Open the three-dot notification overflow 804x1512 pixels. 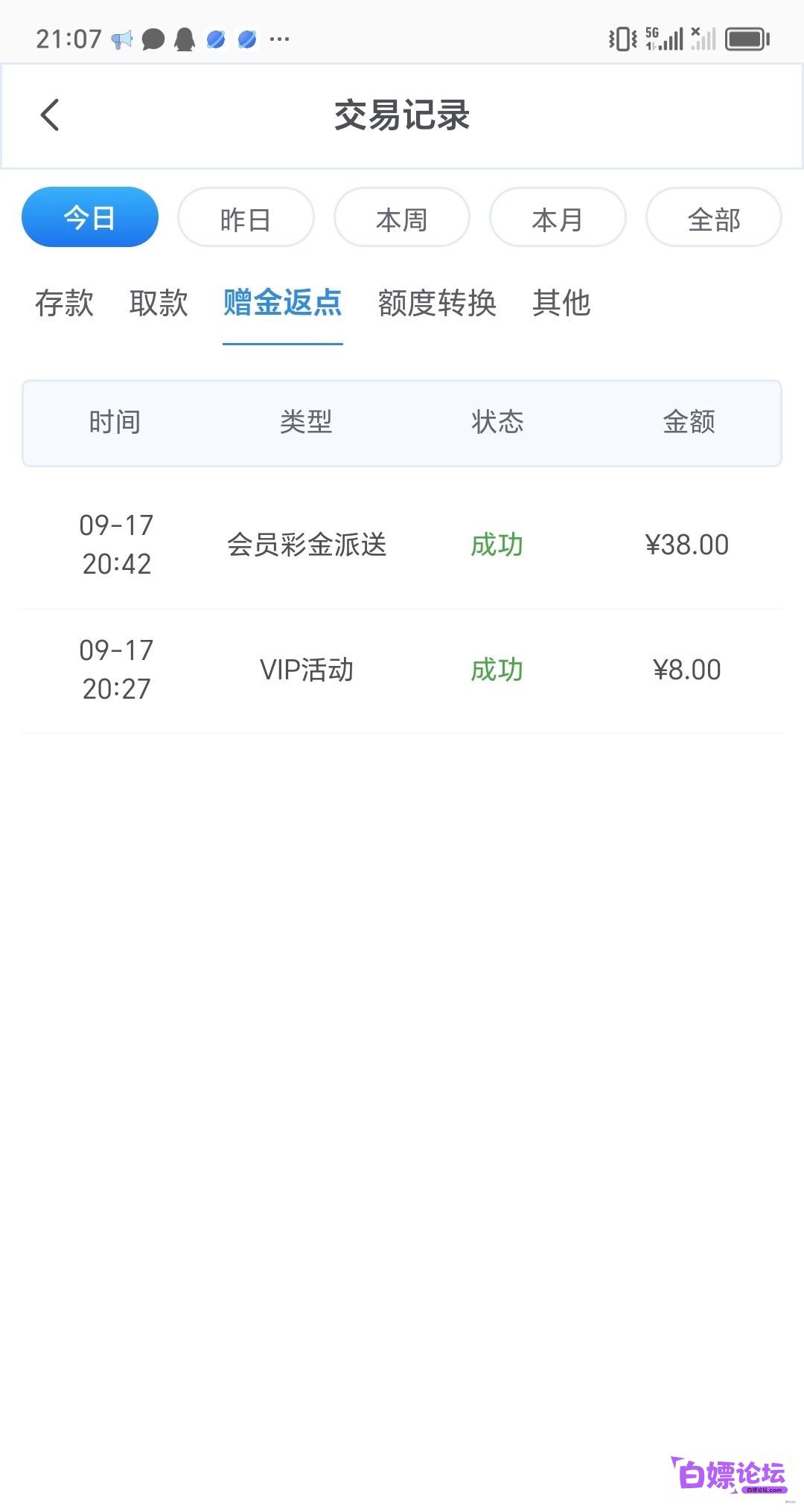point(279,39)
